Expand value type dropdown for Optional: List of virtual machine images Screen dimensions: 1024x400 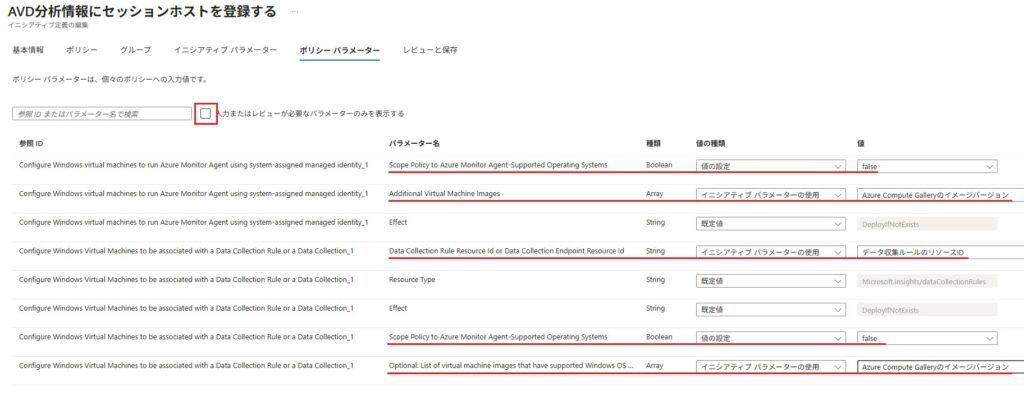coord(770,368)
